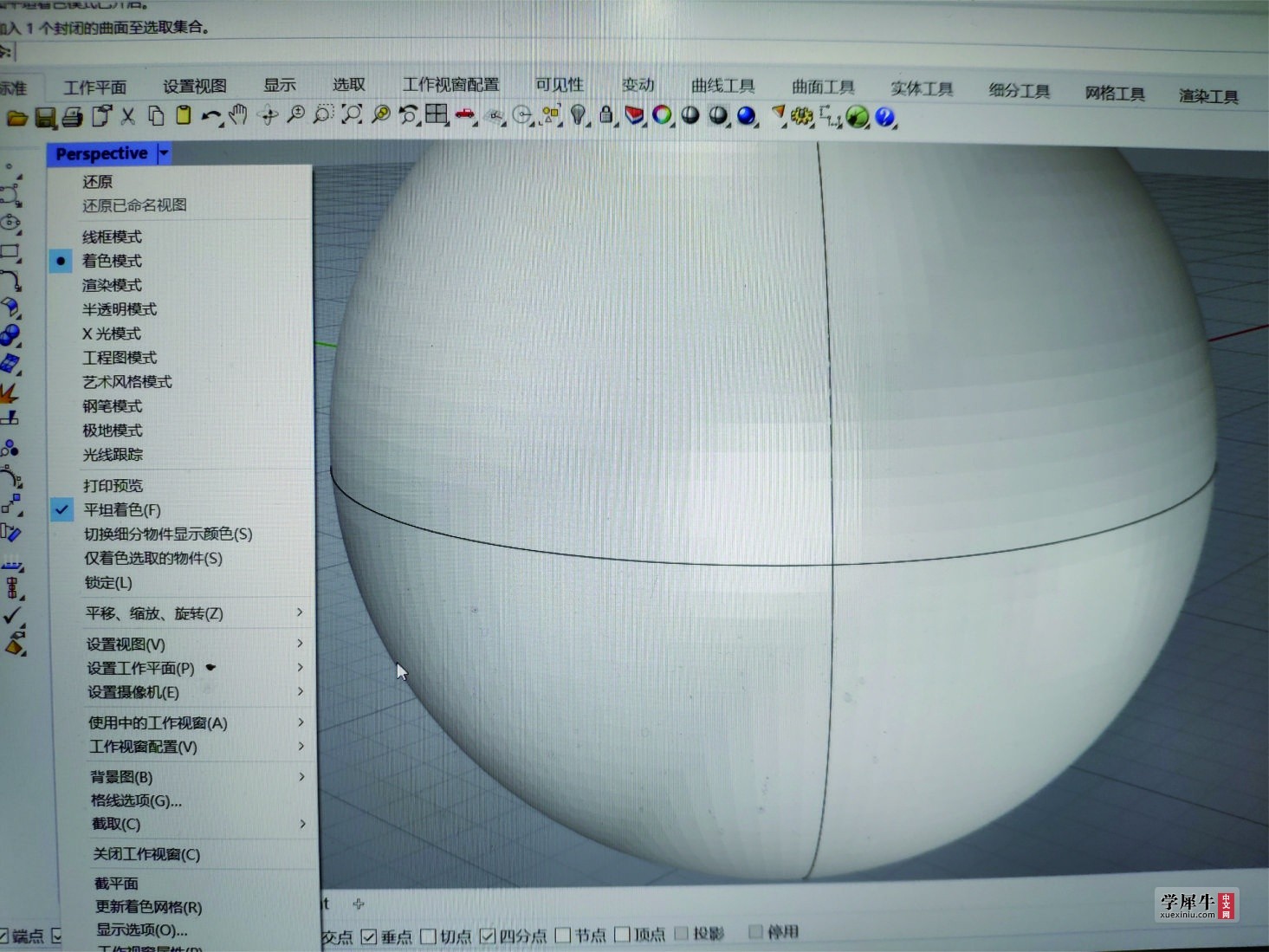
Task: Click the light bulb hide objects icon
Action: tap(578, 114)
